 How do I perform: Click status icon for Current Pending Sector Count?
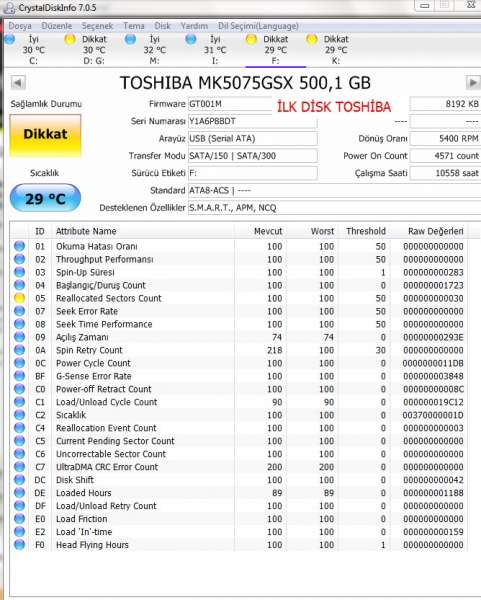[x=20, y=441]
